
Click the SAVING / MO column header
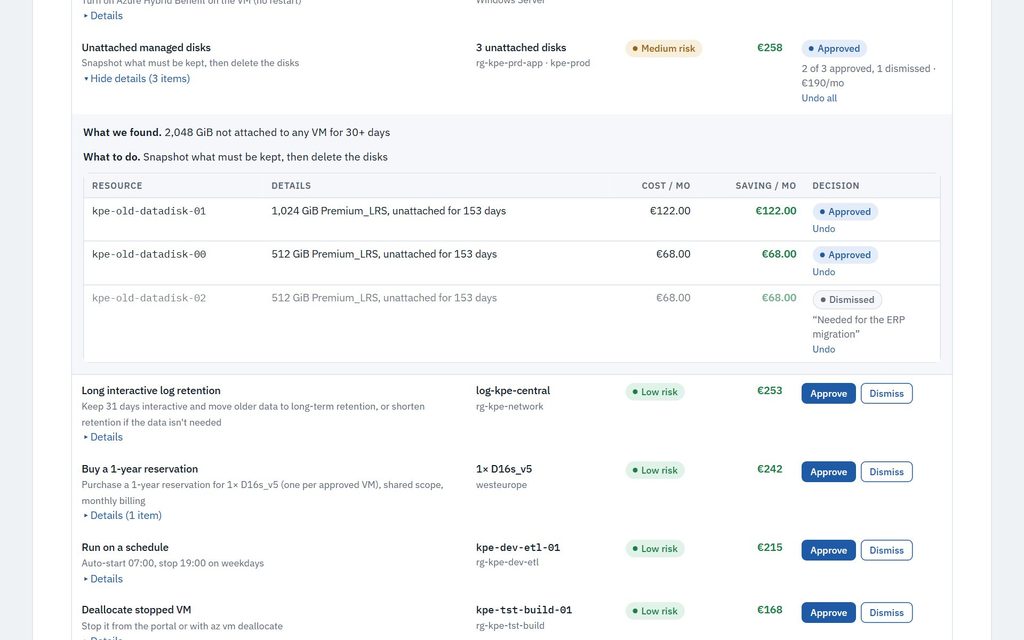(765, 185)
